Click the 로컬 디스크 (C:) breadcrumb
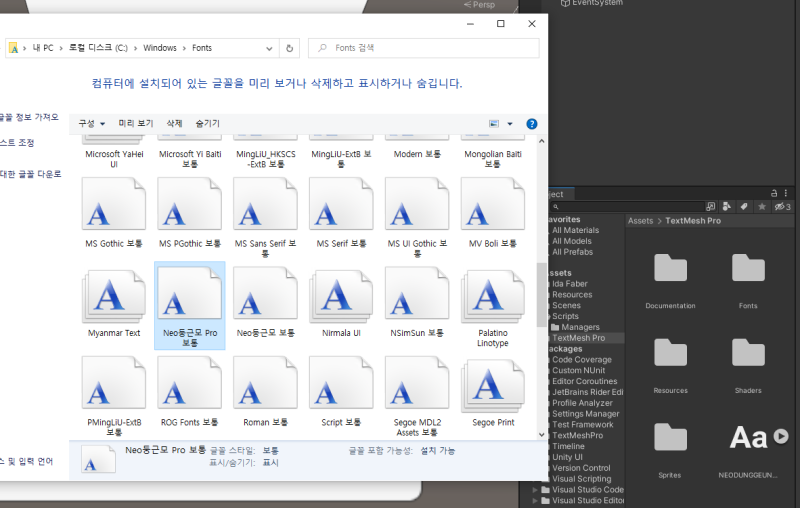 (98, 48)
